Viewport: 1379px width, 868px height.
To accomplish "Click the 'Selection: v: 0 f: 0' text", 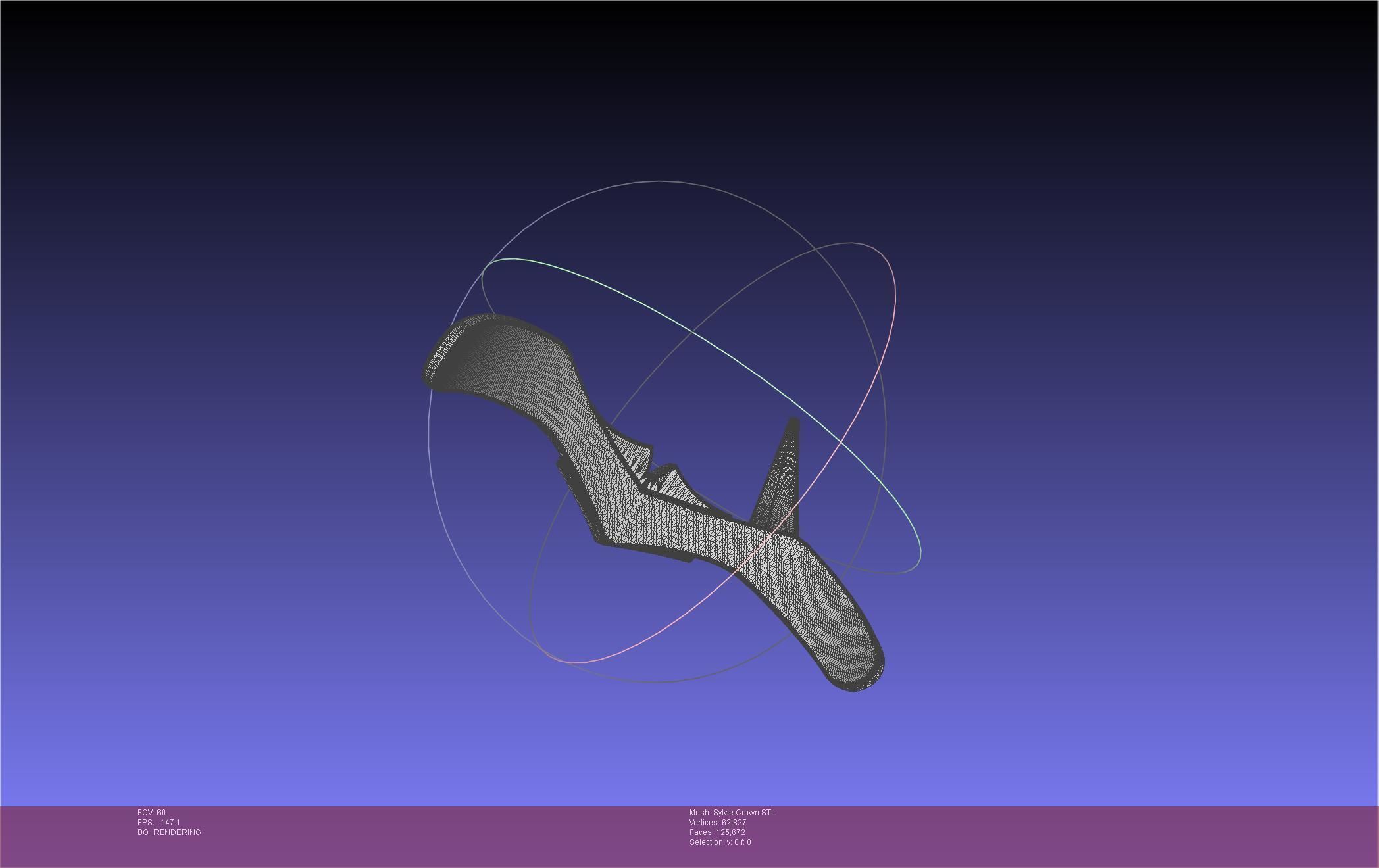I will (720, 842).
